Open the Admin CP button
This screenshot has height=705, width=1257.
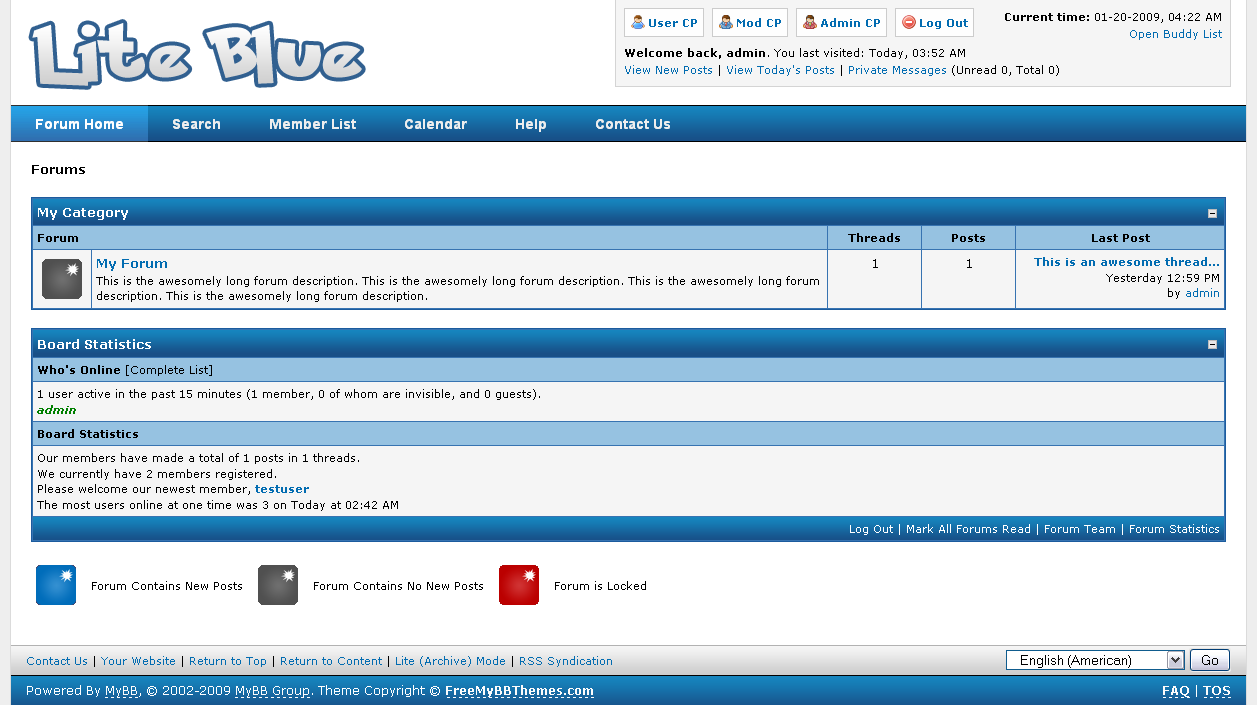[x=841, y=23]
